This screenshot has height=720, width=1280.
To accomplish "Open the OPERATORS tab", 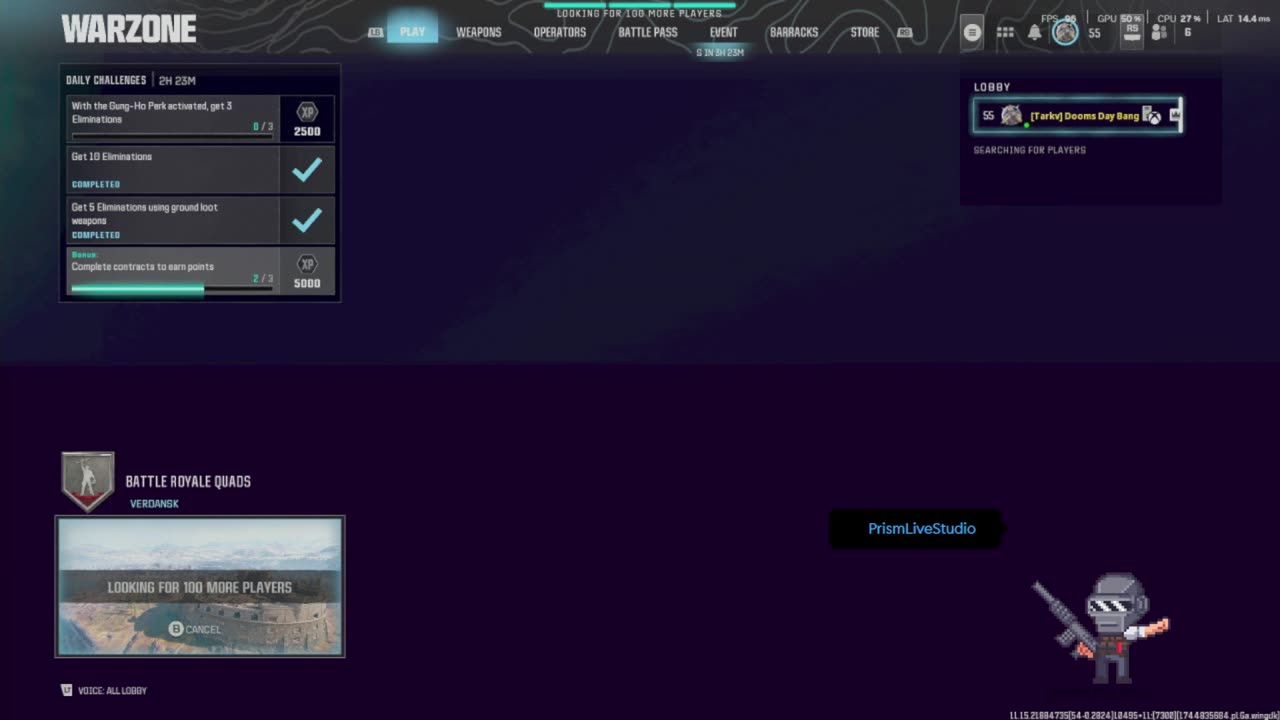I will click(x=560, y=32).
